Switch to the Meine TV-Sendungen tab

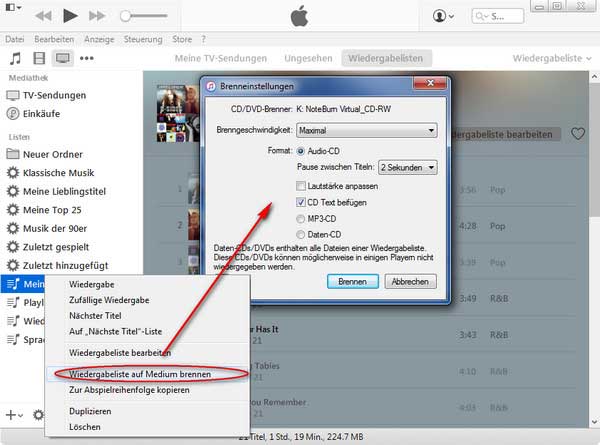(x=221, y=58)
